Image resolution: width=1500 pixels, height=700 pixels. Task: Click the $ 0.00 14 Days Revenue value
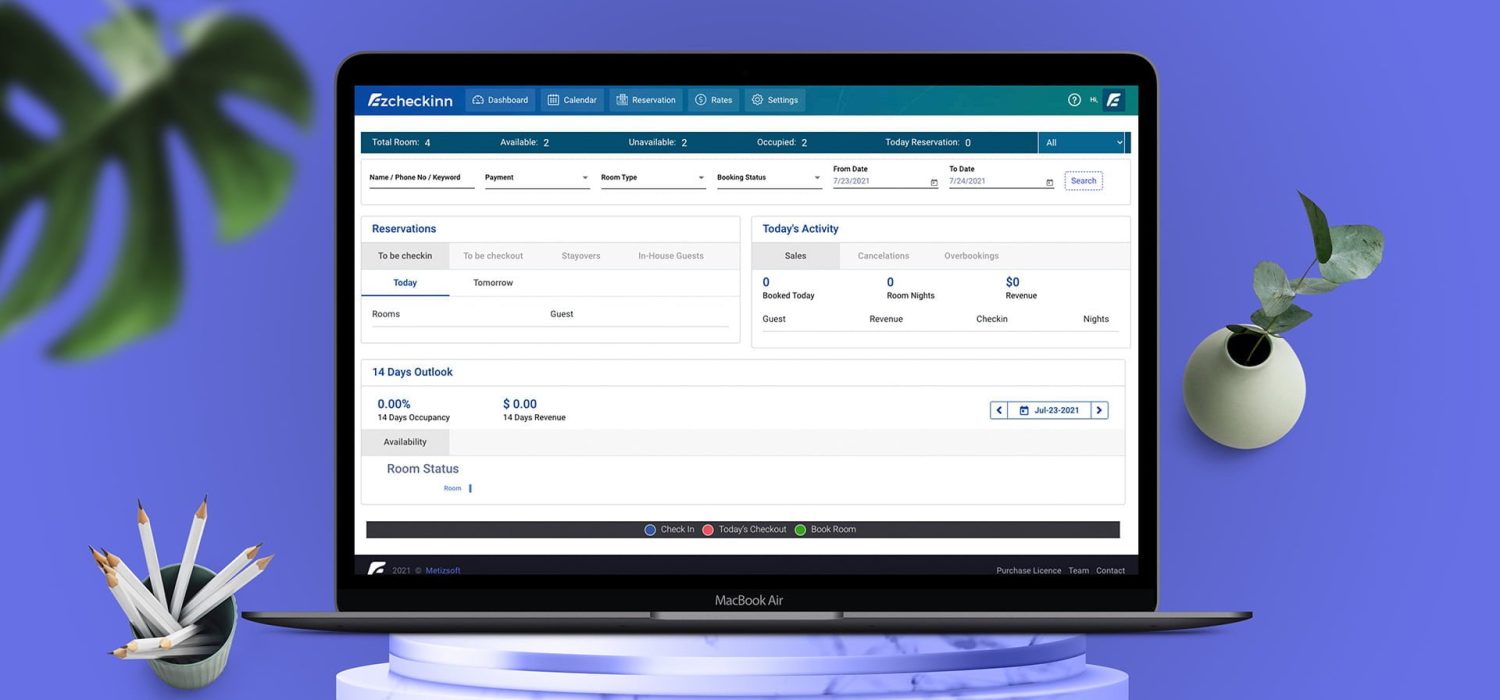520,404
